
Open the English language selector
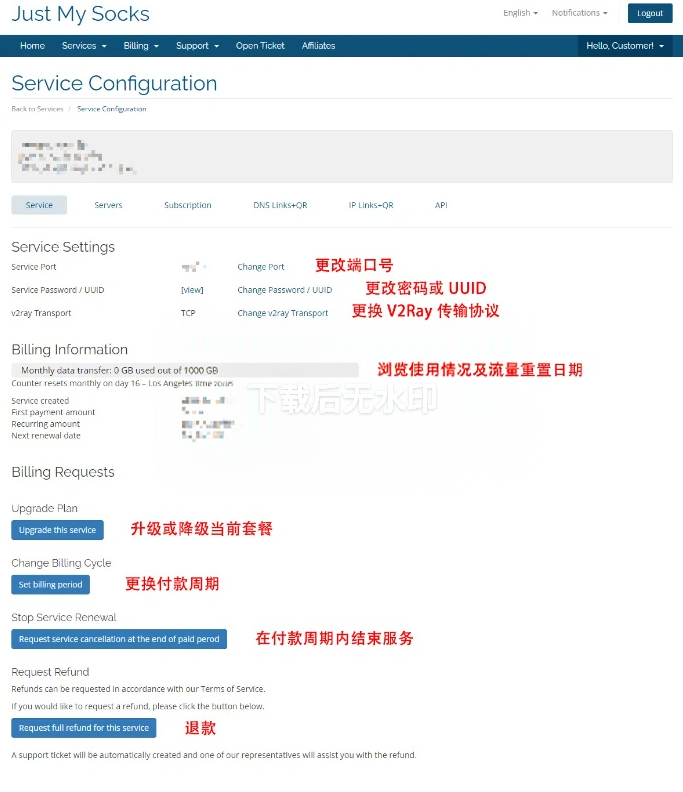520,13
